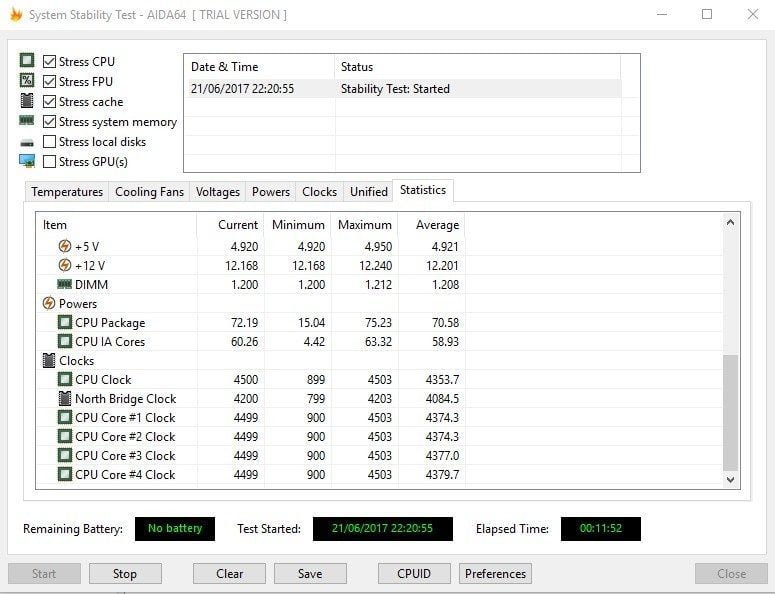Screen dimensions: 775x594
Task: Click the statistics list scroll down arrow
Action: coord(731,479)
